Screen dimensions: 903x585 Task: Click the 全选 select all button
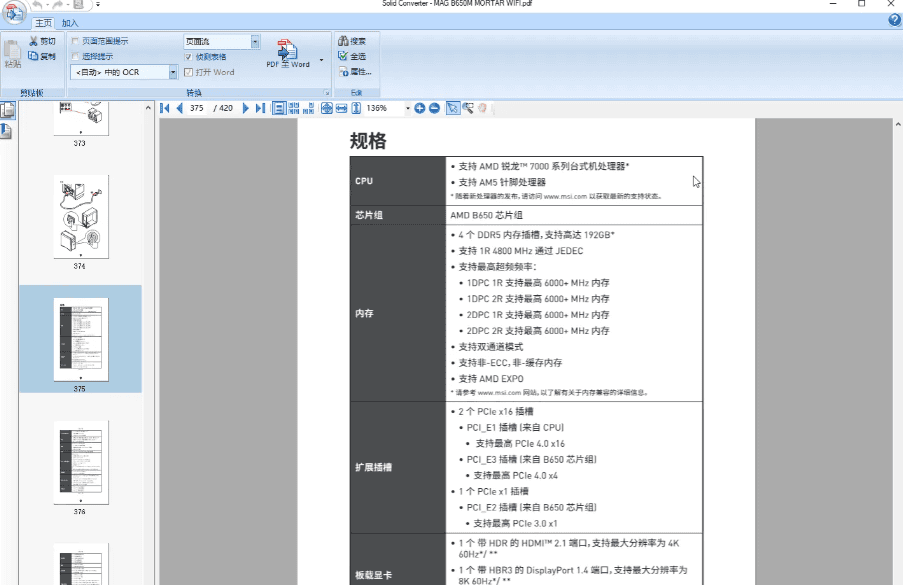pyautogui.click(x=351, y=56)
